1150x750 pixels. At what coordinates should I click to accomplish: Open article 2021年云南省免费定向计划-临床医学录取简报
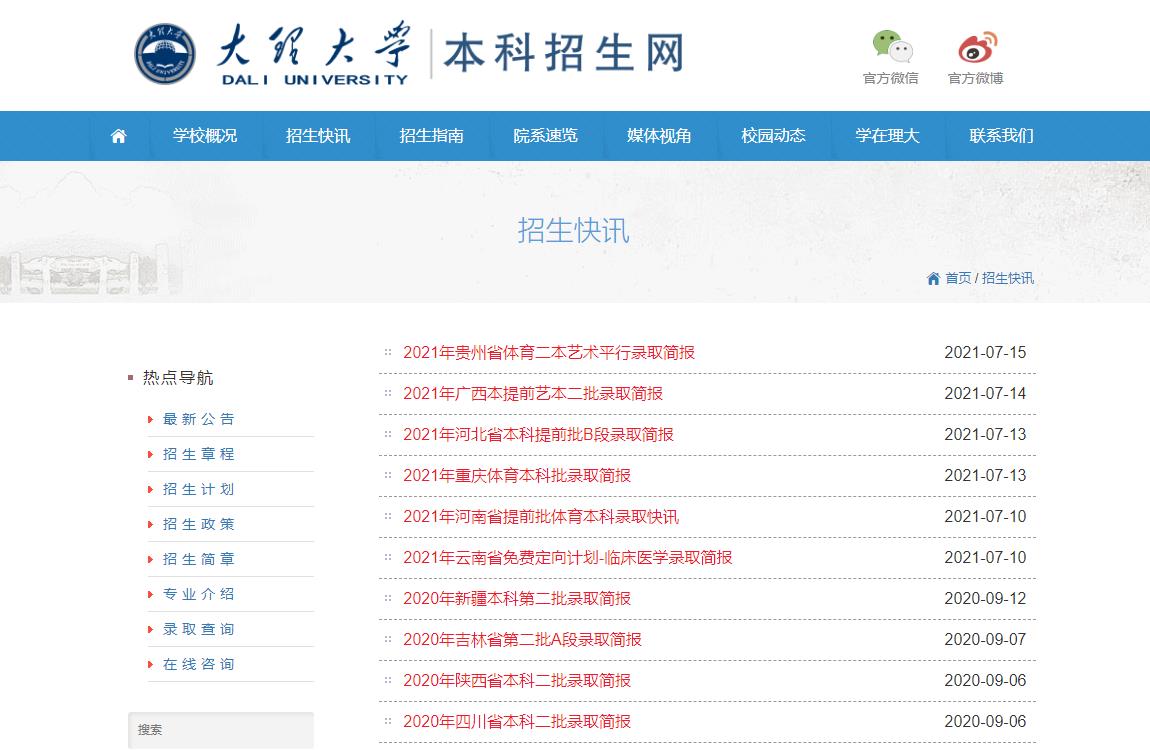coord(568,558)
